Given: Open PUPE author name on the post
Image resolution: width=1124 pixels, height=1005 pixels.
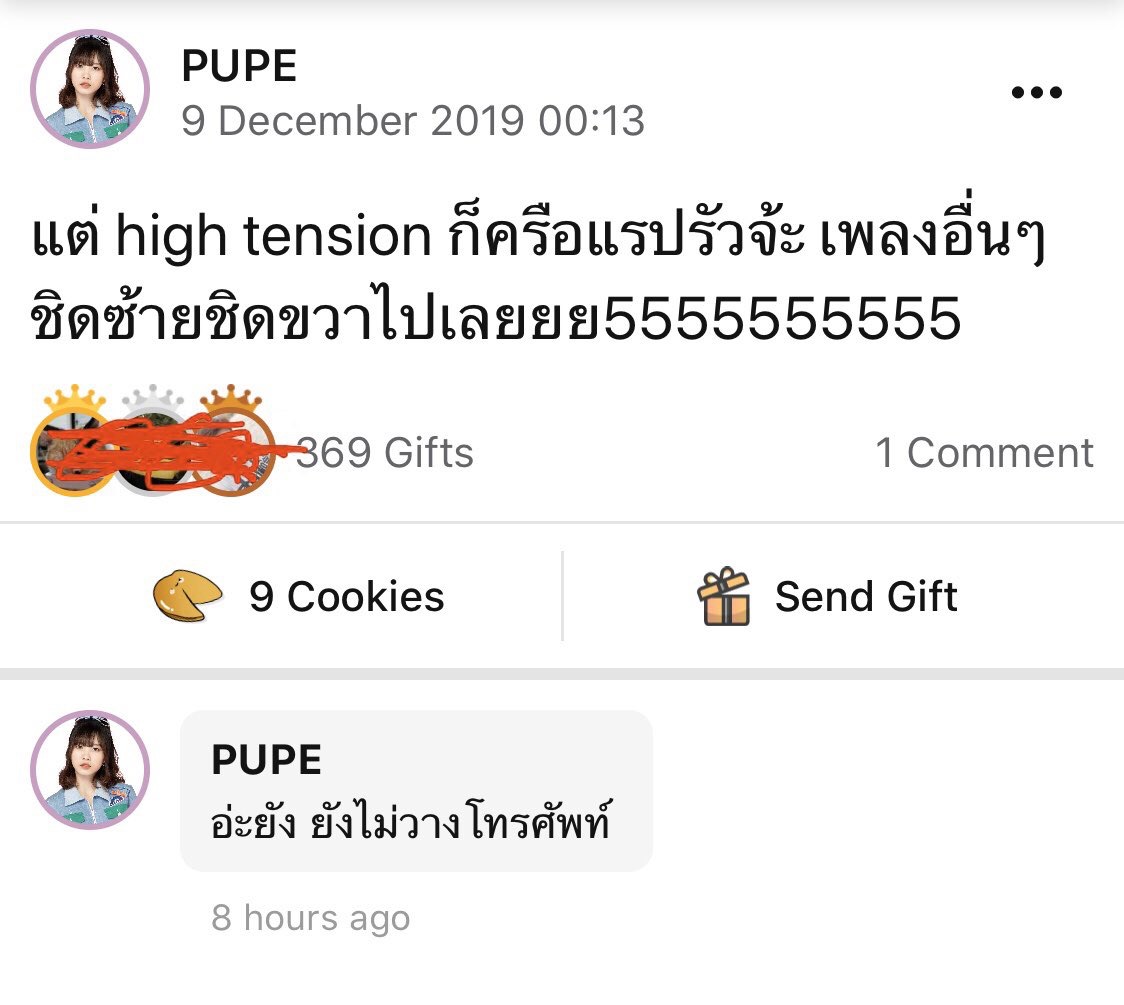Looking at the screenshot, I should 239,66.
